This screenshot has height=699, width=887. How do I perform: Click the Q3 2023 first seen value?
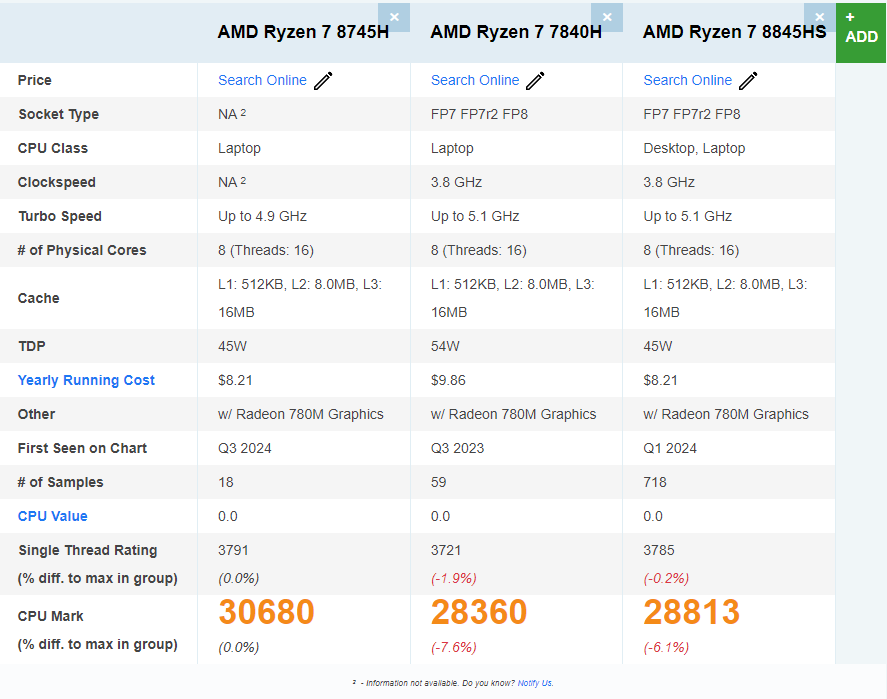pyautogui.click(x=458, y=448)
